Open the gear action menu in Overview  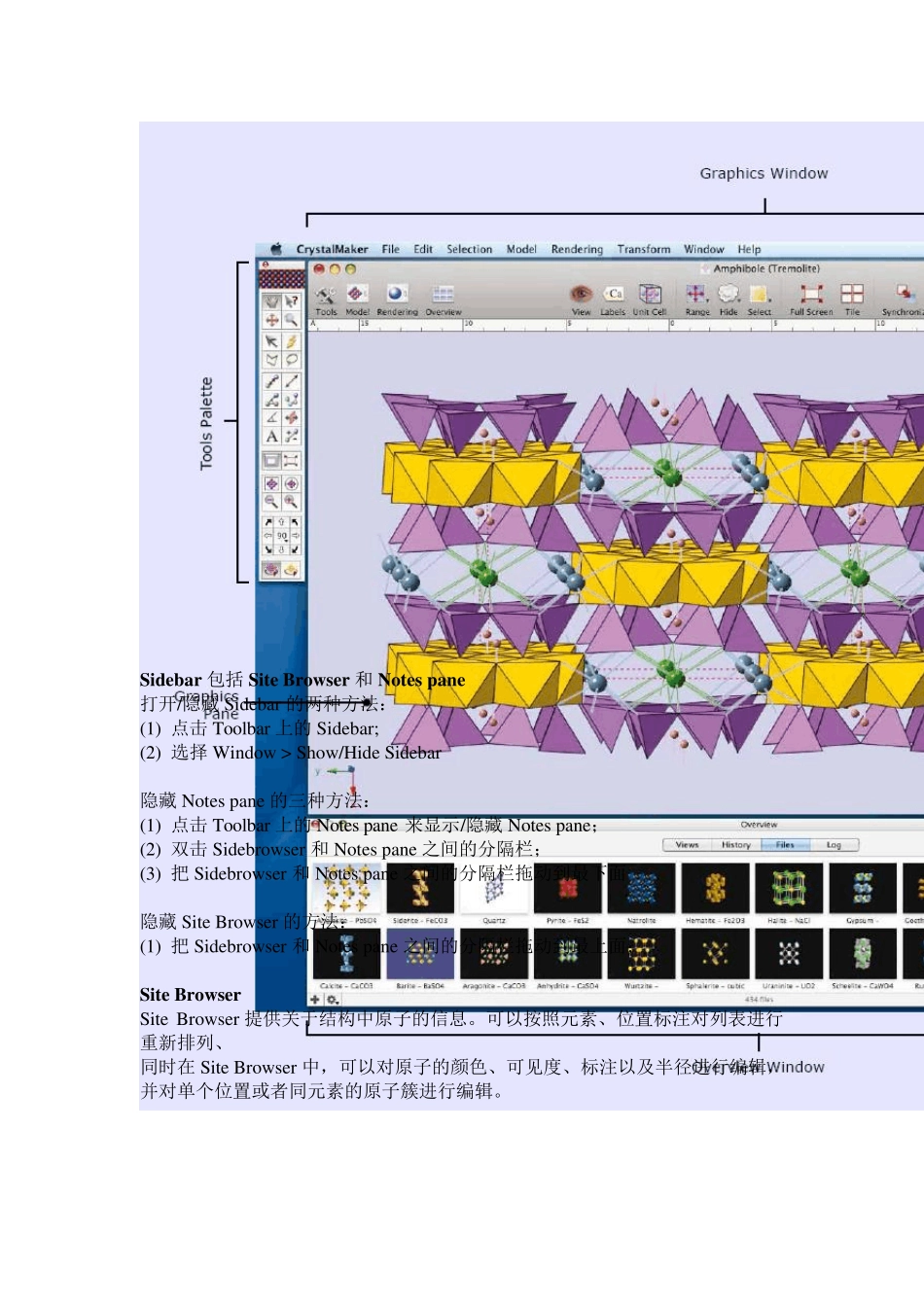coord(332,999)
